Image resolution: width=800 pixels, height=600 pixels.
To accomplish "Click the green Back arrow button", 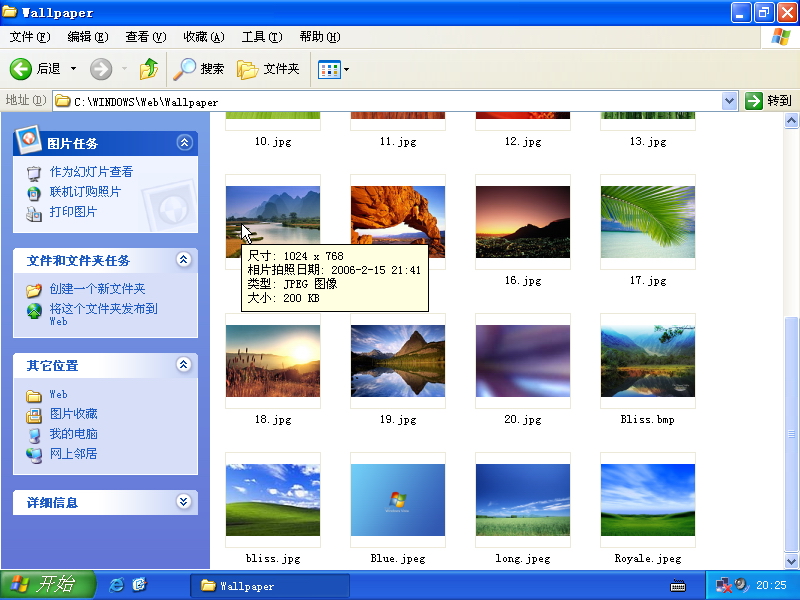I will [21, 69].
